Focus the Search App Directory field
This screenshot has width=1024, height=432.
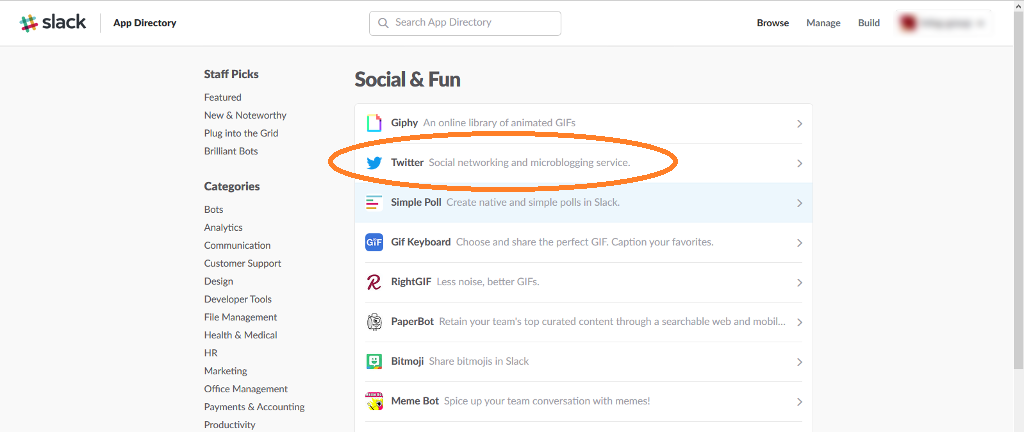[x=465, y=23]
